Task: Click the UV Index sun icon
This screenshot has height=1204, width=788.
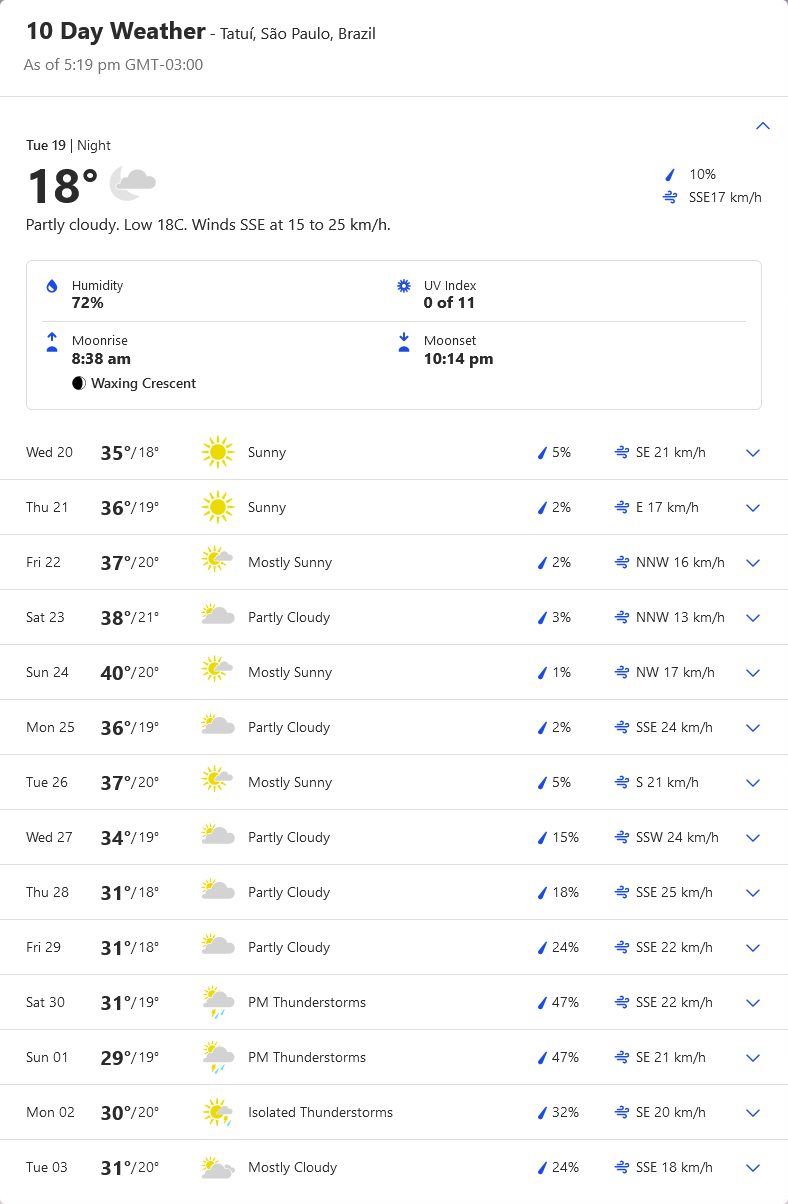Action: 404,286
